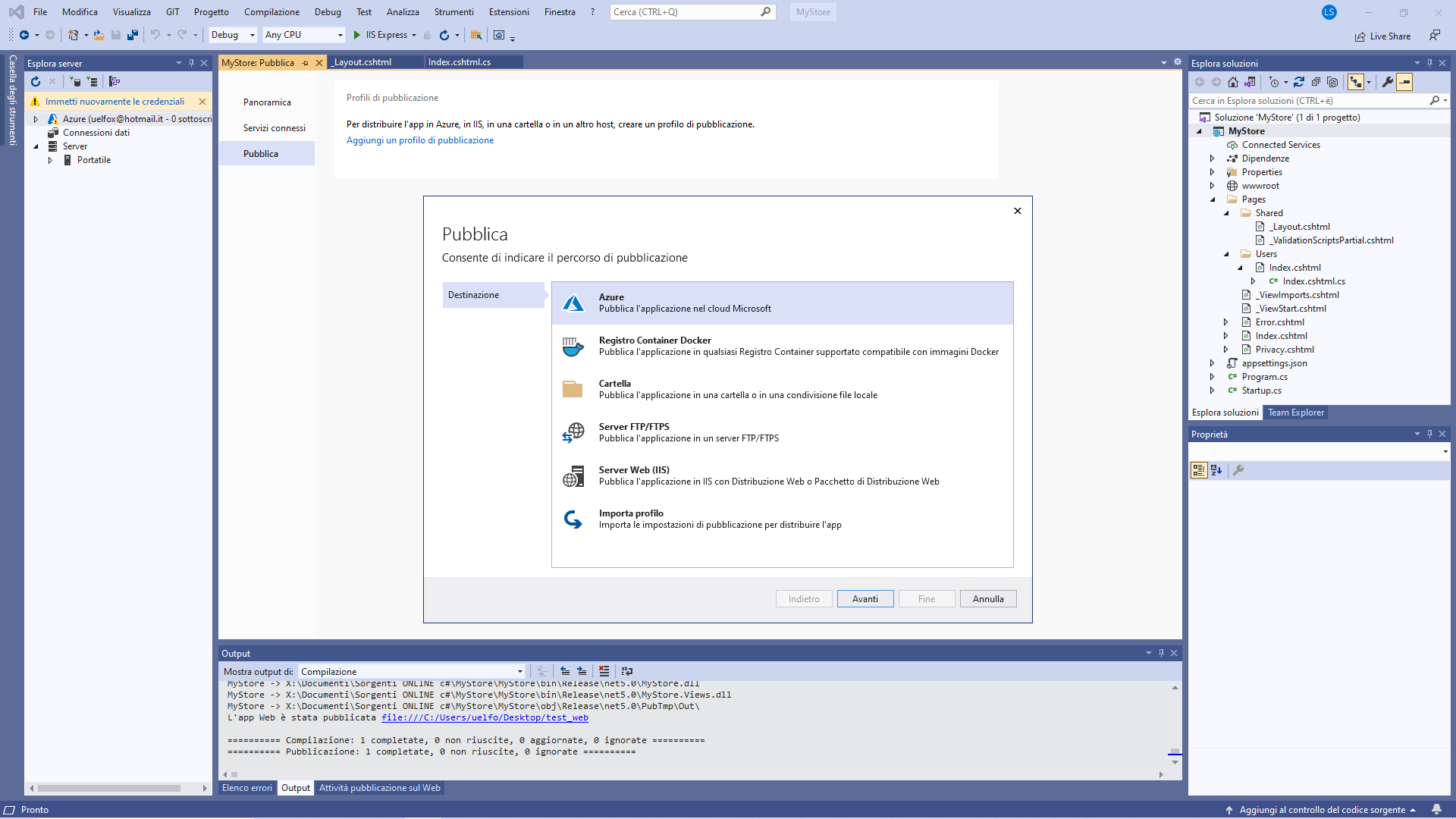Open the Estensioni menu

tap(509, 11)
